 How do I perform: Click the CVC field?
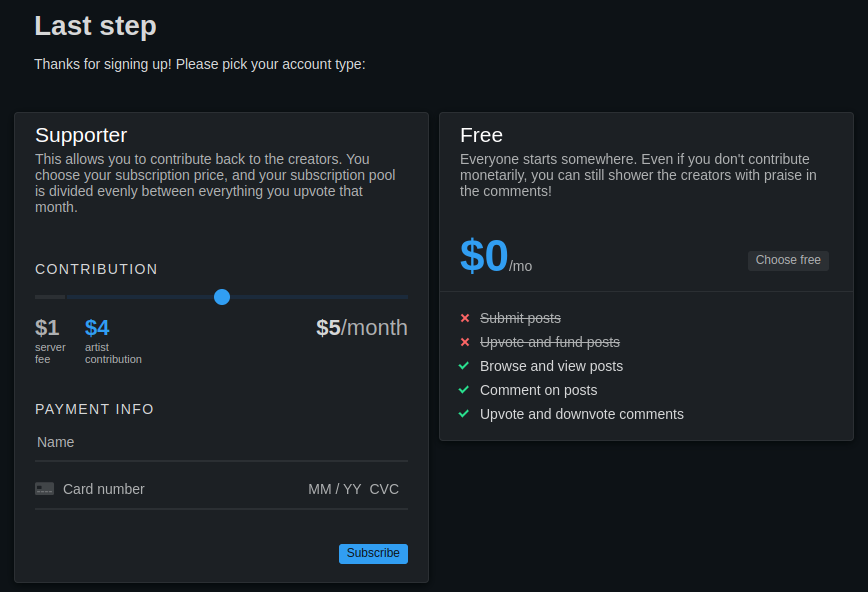[x=384, y=489]
